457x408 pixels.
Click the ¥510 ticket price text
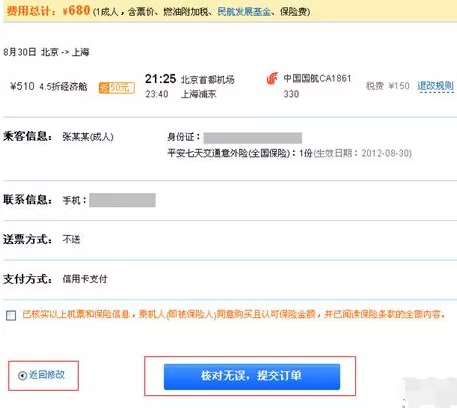[x=22, y=86]
